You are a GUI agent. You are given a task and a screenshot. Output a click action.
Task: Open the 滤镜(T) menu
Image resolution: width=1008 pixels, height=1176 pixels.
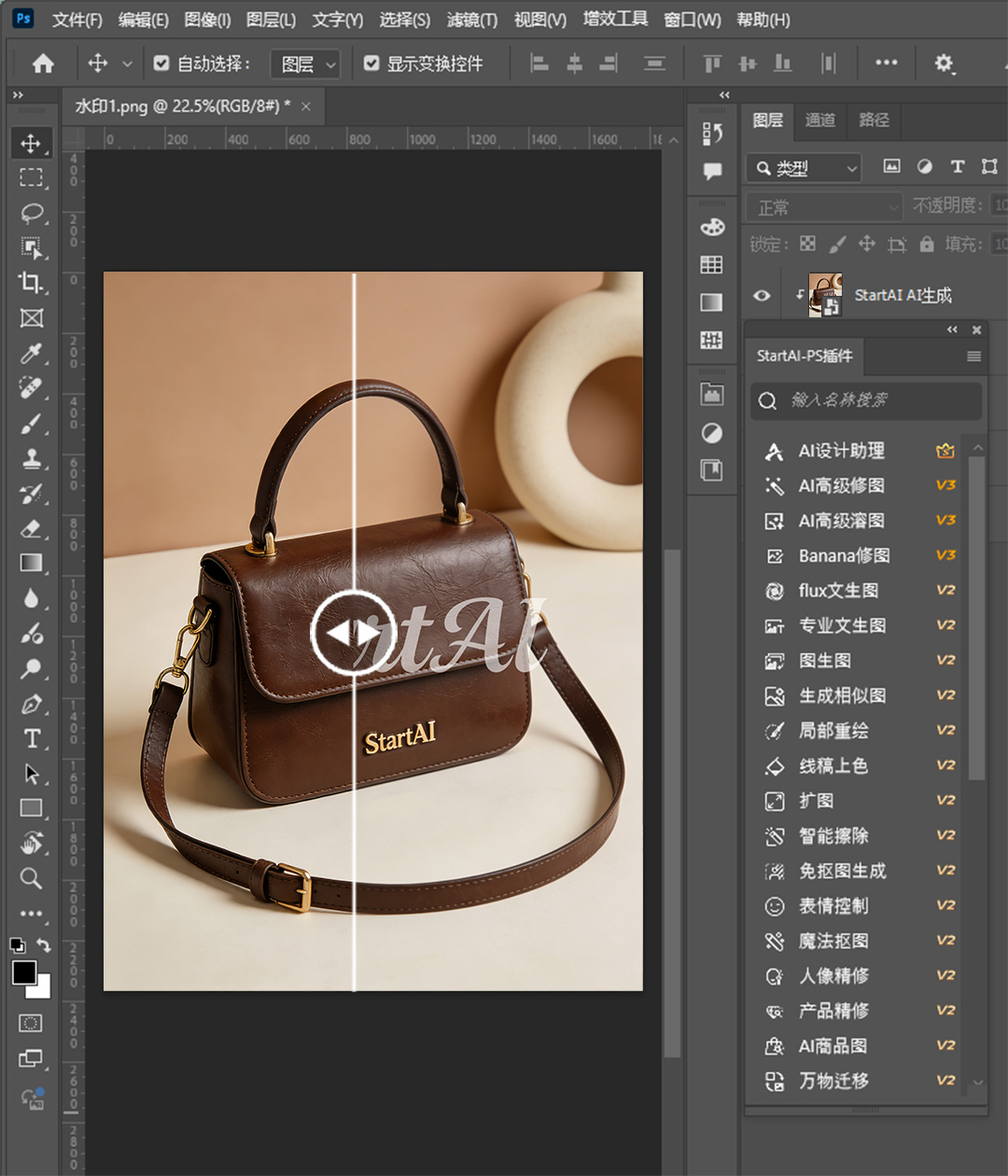tap(471, 20)
